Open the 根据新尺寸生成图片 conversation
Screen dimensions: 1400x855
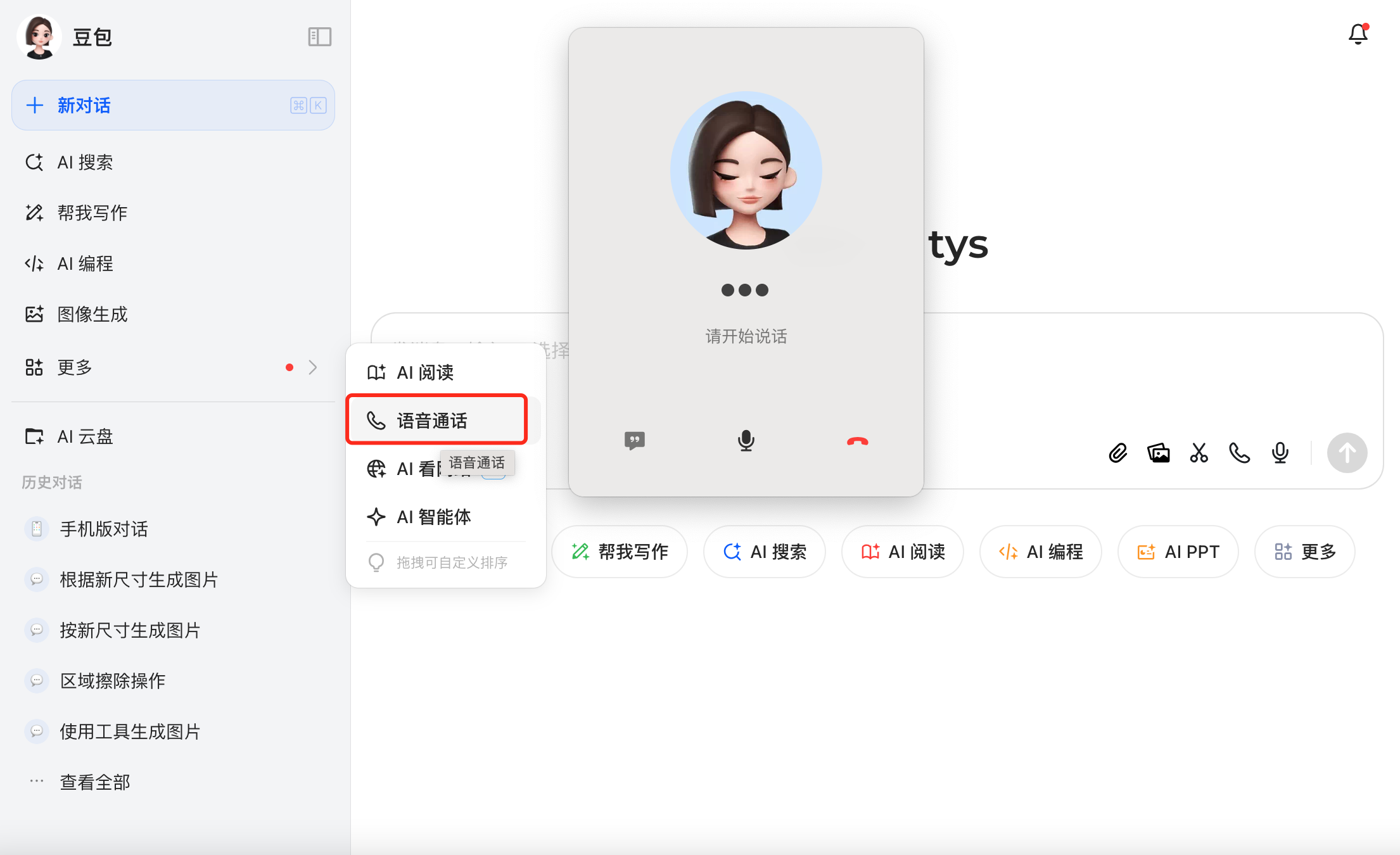pyautogui.click(x=173, y=579)
